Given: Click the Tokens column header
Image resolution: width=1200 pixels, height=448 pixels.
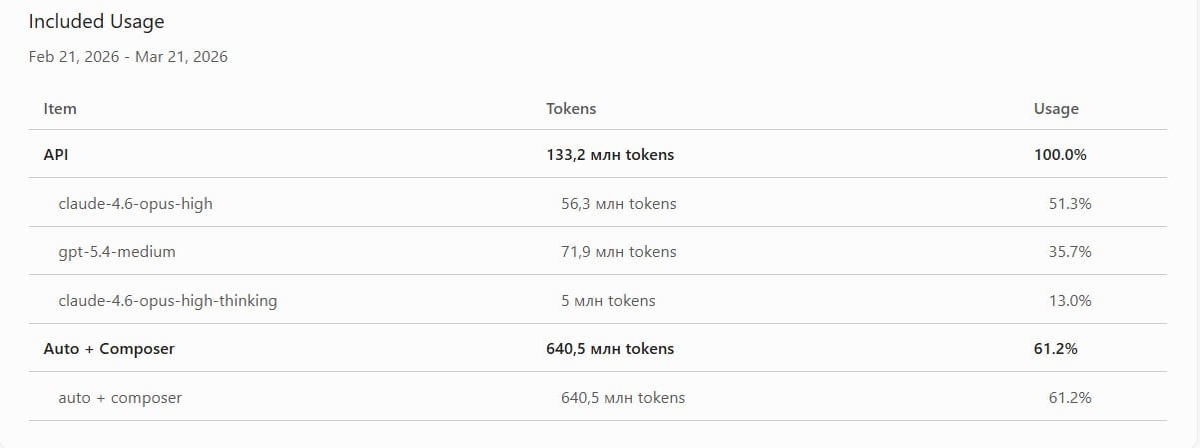Looking at the screenshot, I should coord(571,108).
